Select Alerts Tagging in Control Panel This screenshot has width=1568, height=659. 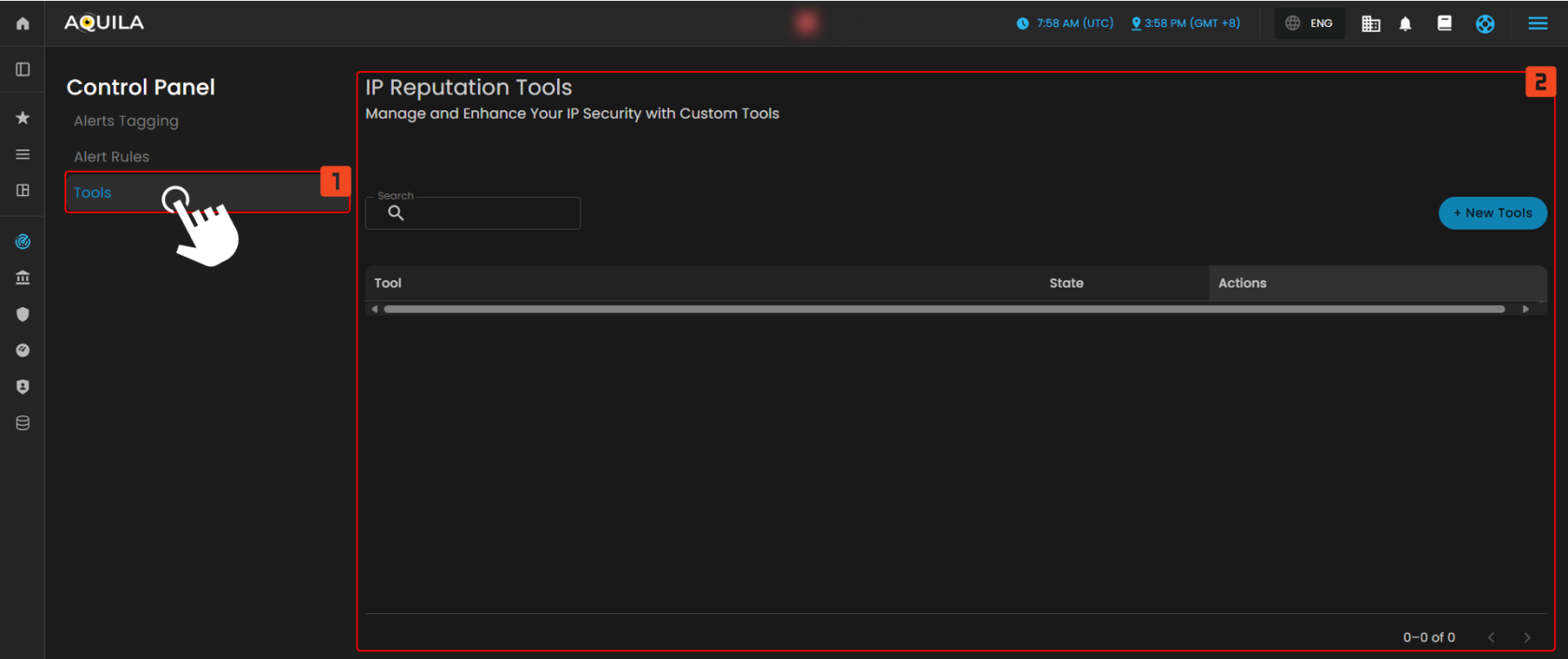pyautogui.click(x=126, y=120)
